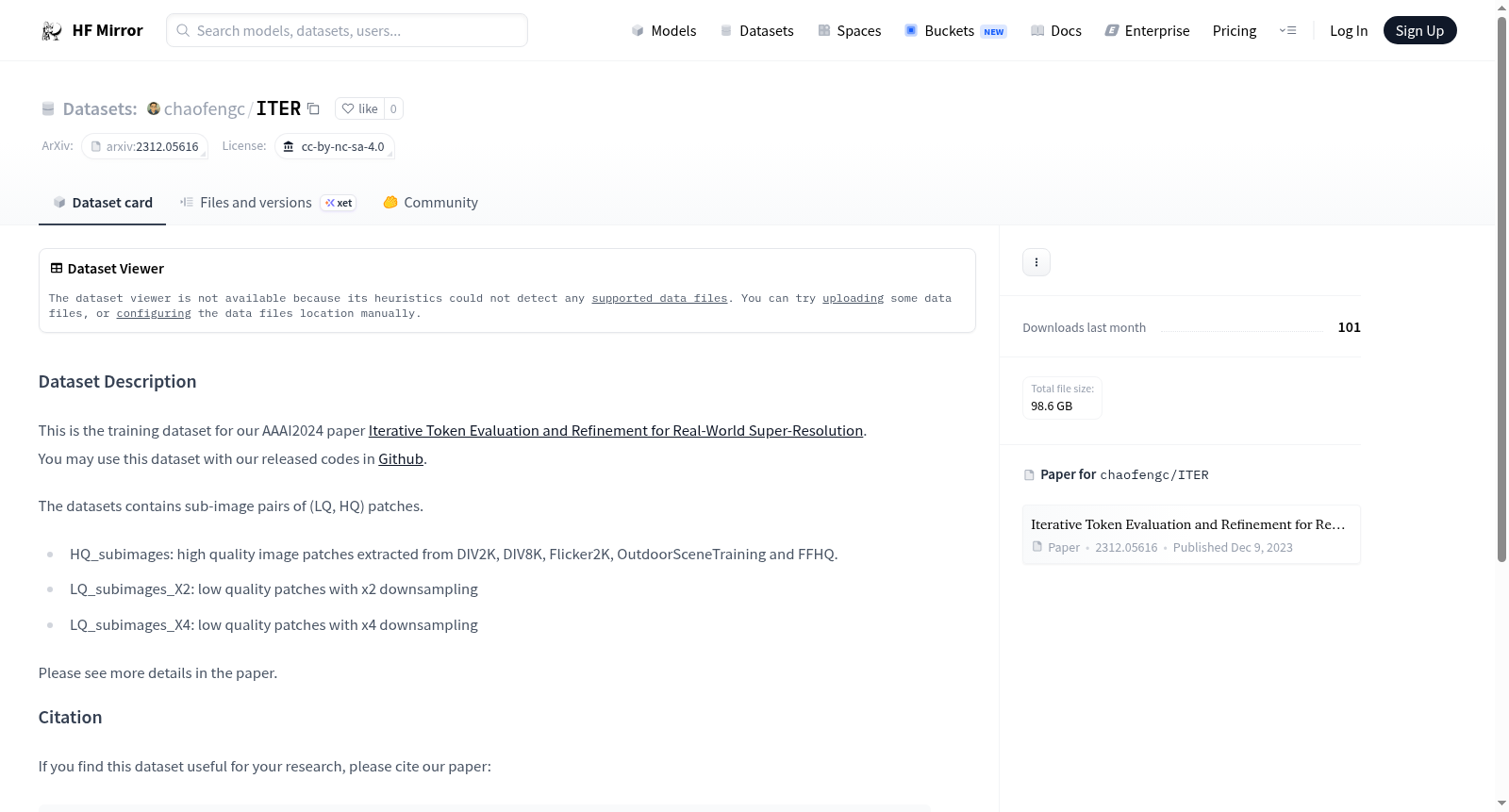Viewport: 1509px width, 812px height.
Task: Click the Sign Up button
Action: (x=1419, y=30)
